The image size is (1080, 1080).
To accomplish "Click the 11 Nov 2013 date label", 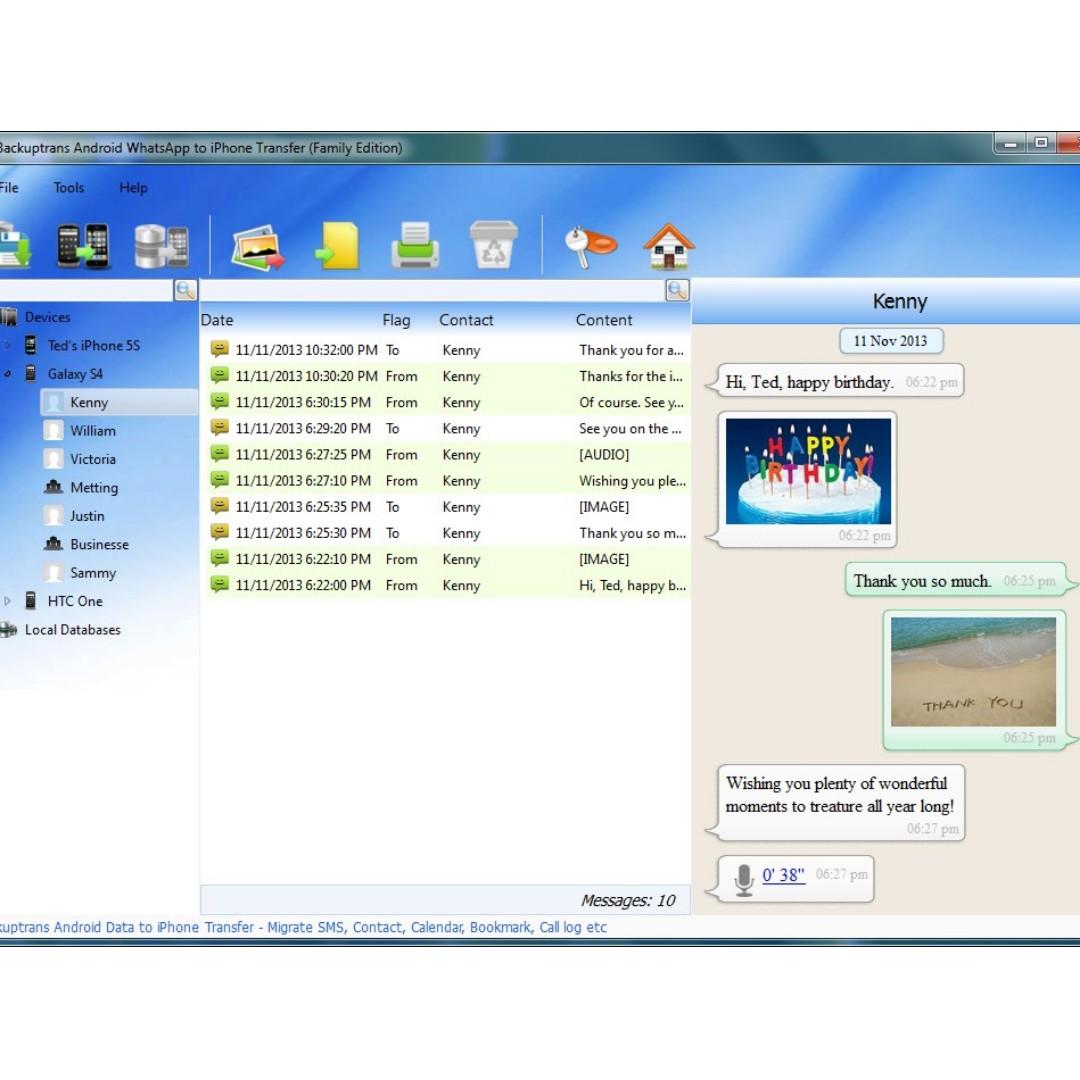I will (891, 340).
